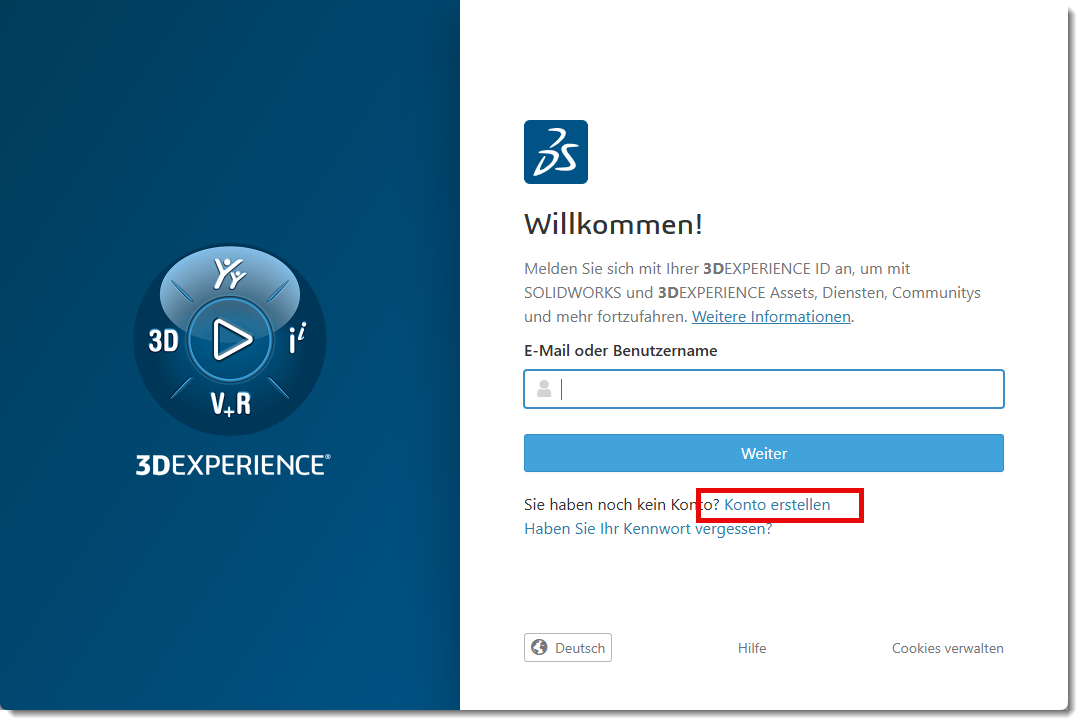Image resolution: width=1083 pixels, height=725 pixels.
Task: Open Cookies verwalten settings
Action: click(947, 648)
